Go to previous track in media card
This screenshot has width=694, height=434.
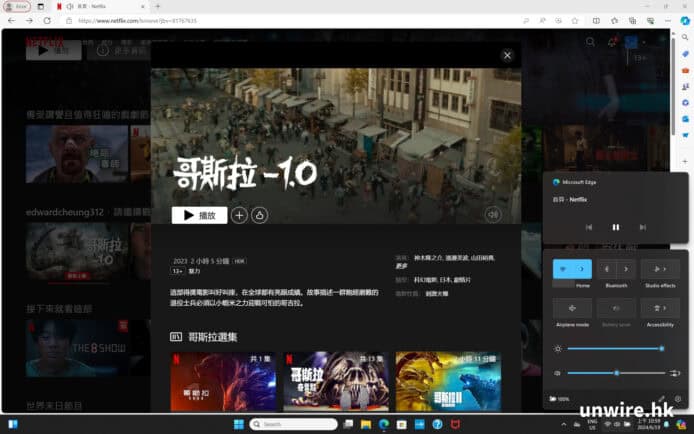[589, 227]
